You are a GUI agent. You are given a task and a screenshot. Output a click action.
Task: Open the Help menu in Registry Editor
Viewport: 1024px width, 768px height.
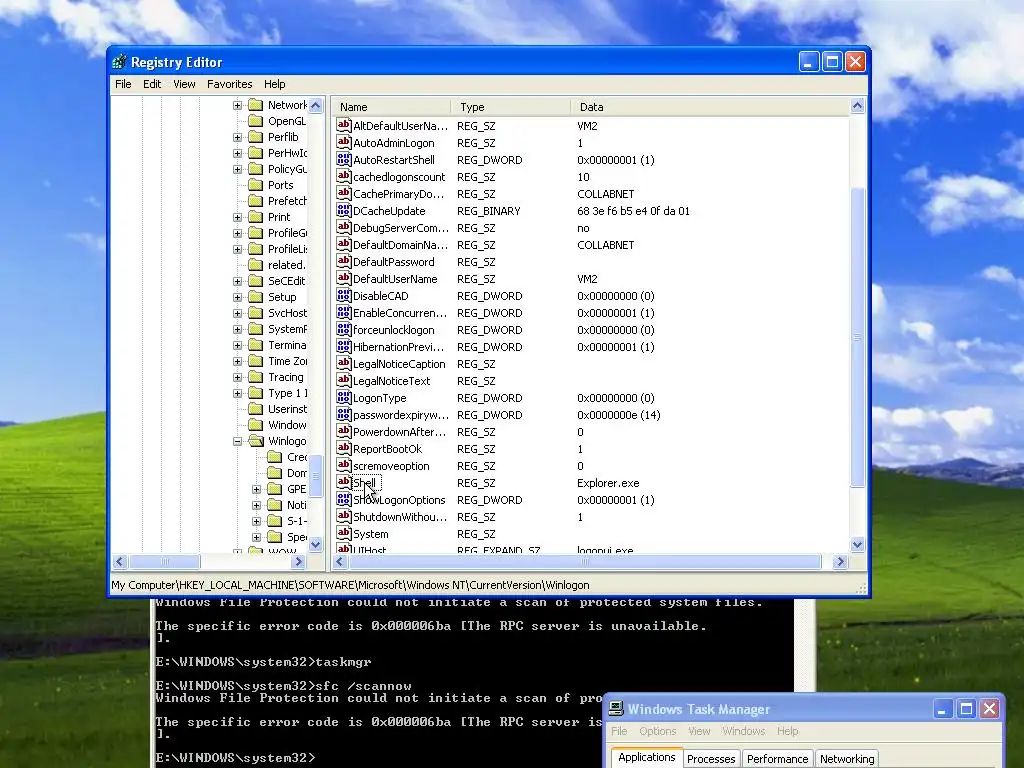[x=274, y=84]
